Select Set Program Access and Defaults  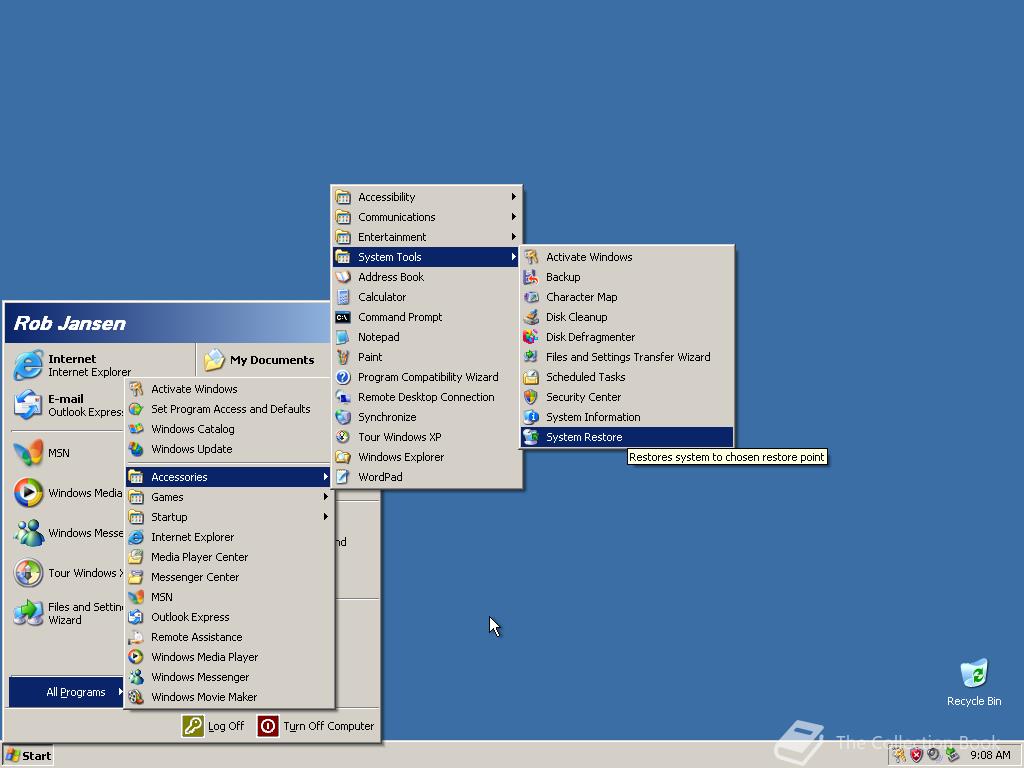[229, 409]
